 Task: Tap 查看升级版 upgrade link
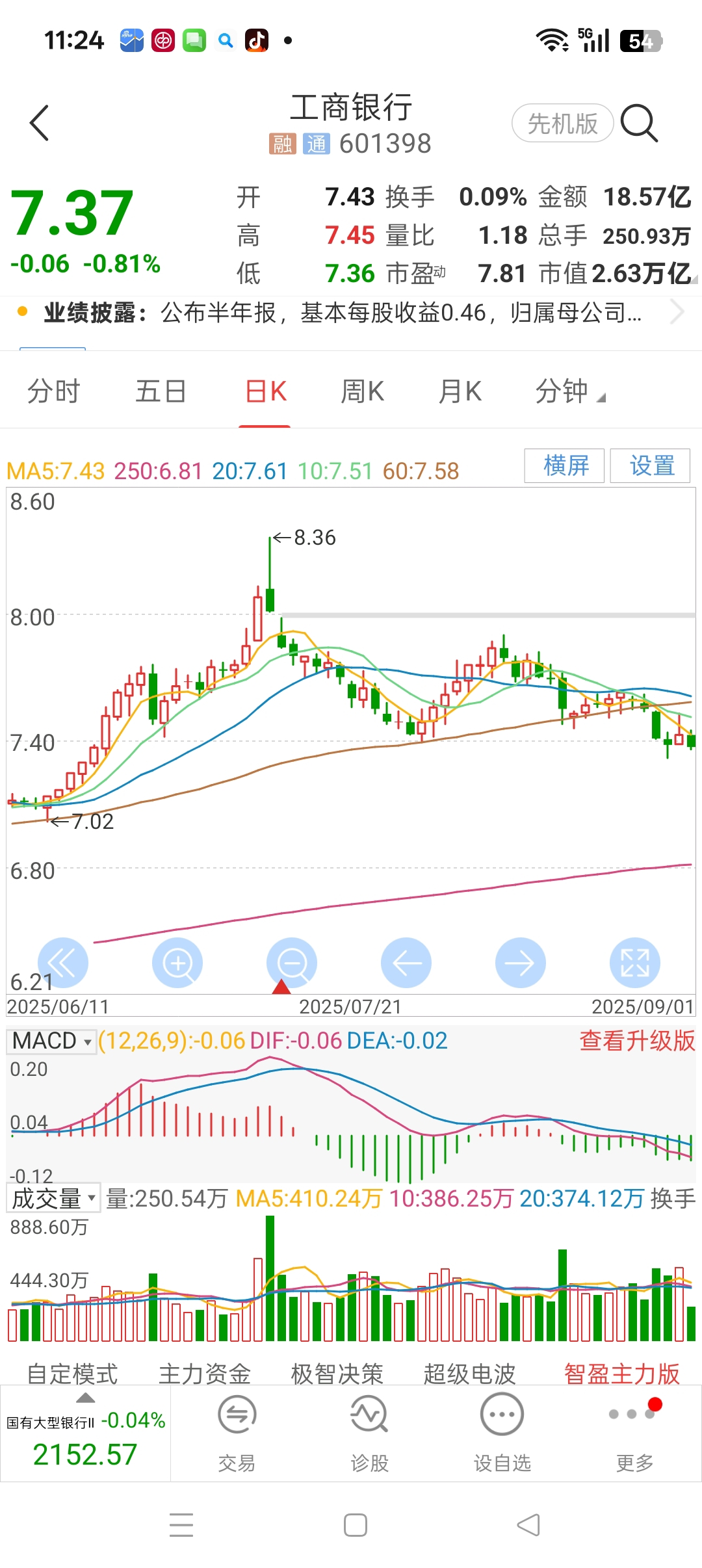click(637, 1041)
